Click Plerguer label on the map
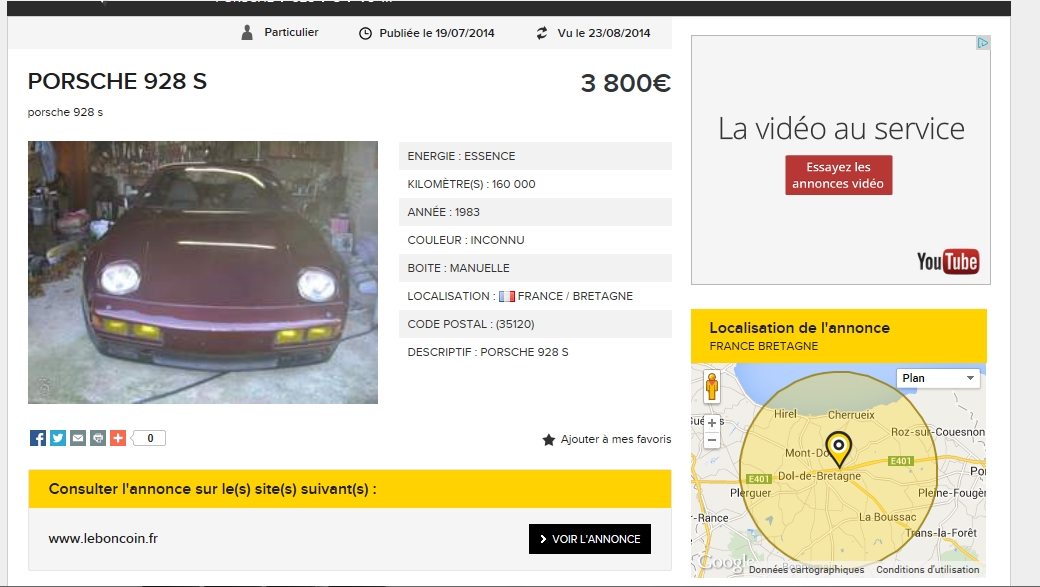The width and height of the screenshot is (1040, 587). pos(751,493)
